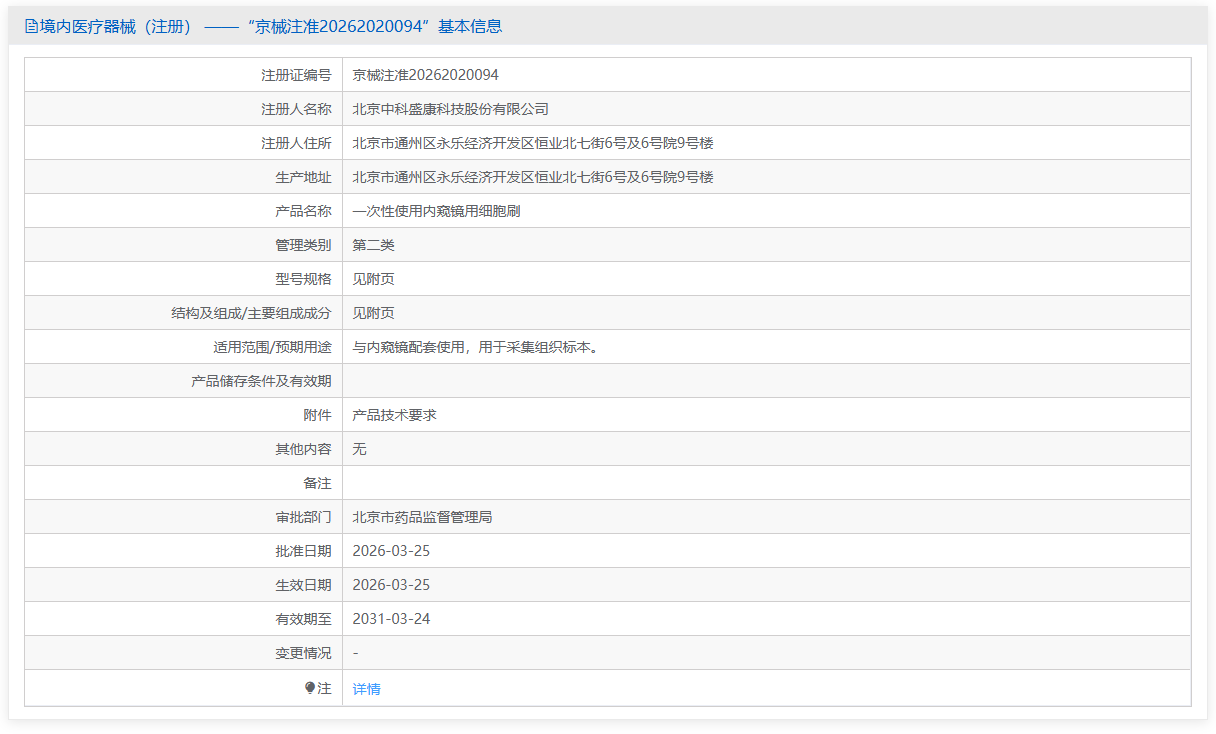1216x734 pixels.
Task: Click the document icon beside the page title
Action: (x=31, y=27)
